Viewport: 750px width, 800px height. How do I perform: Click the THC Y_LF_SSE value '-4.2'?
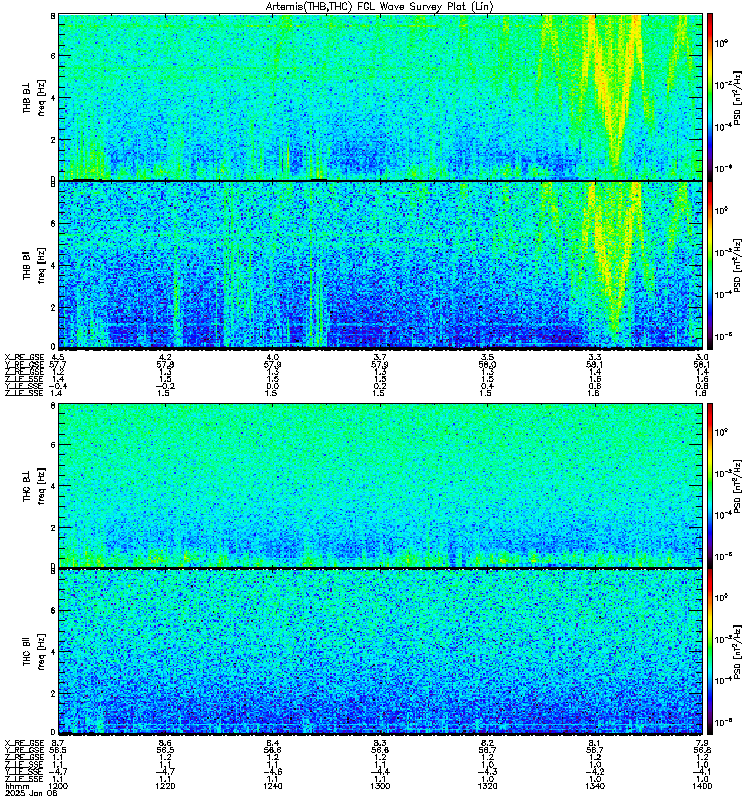point(594,772)
